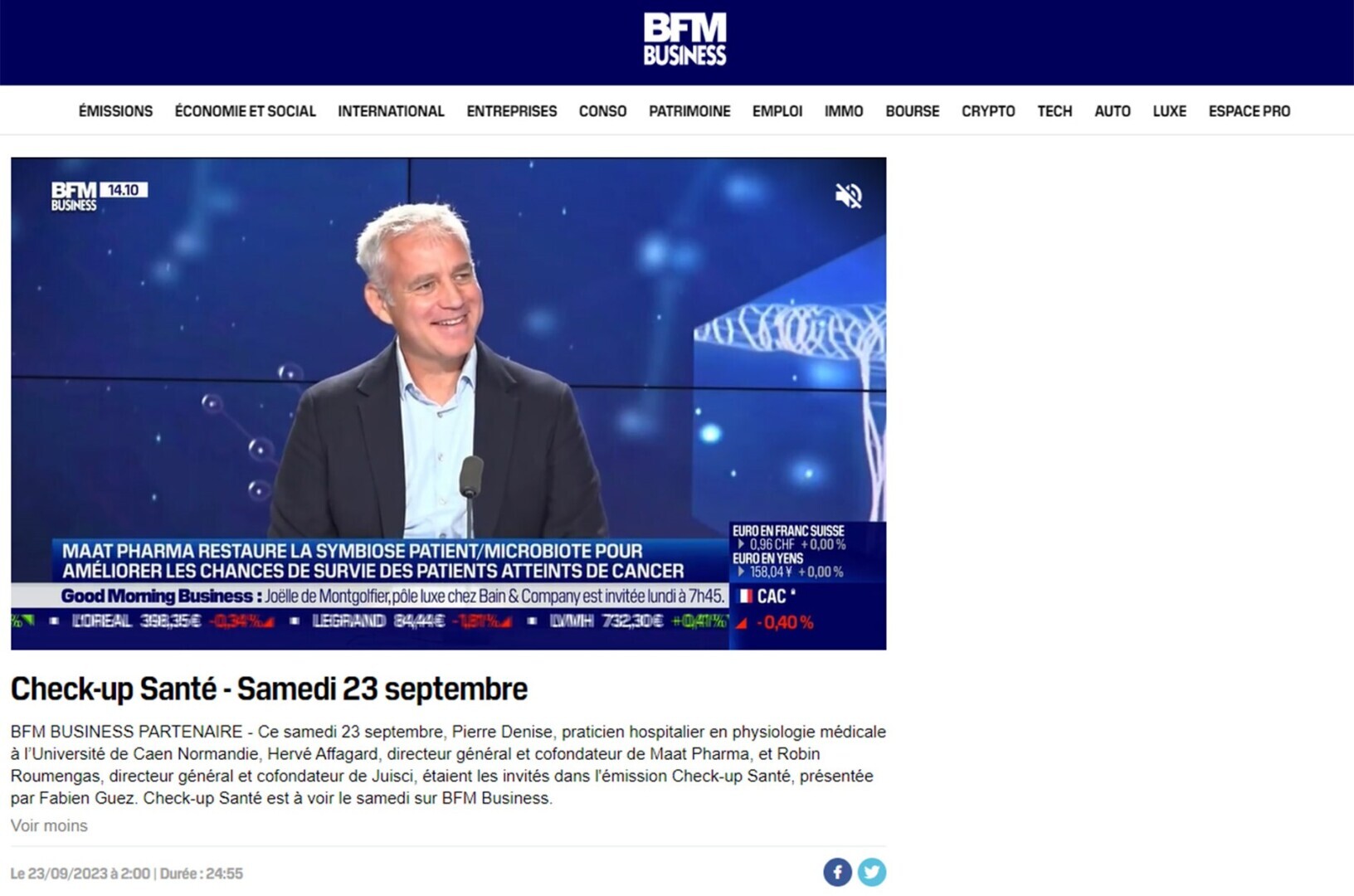Select the Conso menu item
The image size is (1354, 896).
pyautogui.click(x=602, y=111)
